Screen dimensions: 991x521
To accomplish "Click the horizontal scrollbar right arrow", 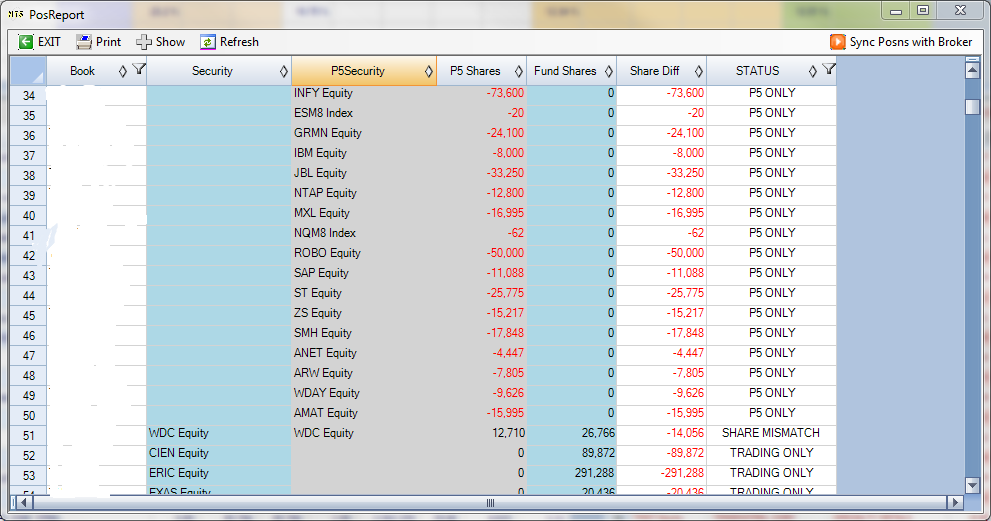I will coord(954,503).
